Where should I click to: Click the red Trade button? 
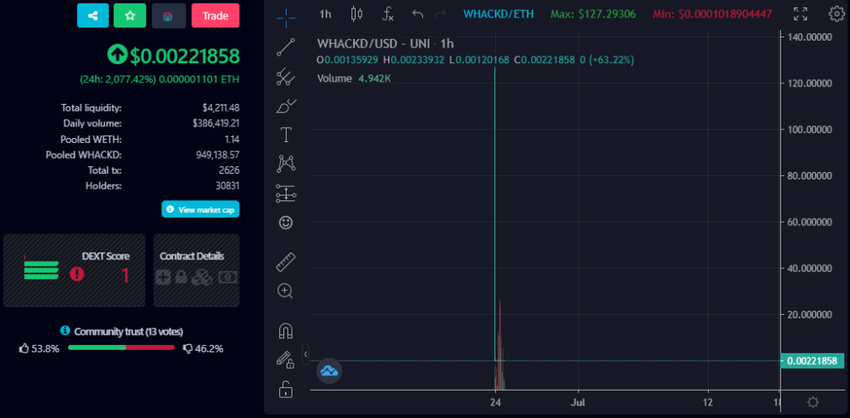click(x=215, y=15)
